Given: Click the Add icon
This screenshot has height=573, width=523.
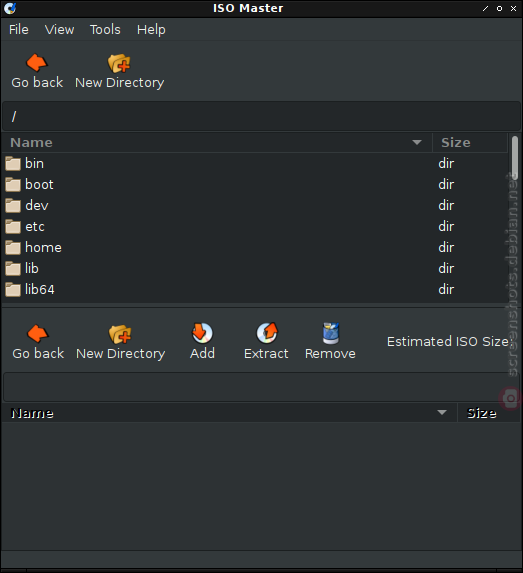Looking at the screenshot, I should click(x=202, y=333).
